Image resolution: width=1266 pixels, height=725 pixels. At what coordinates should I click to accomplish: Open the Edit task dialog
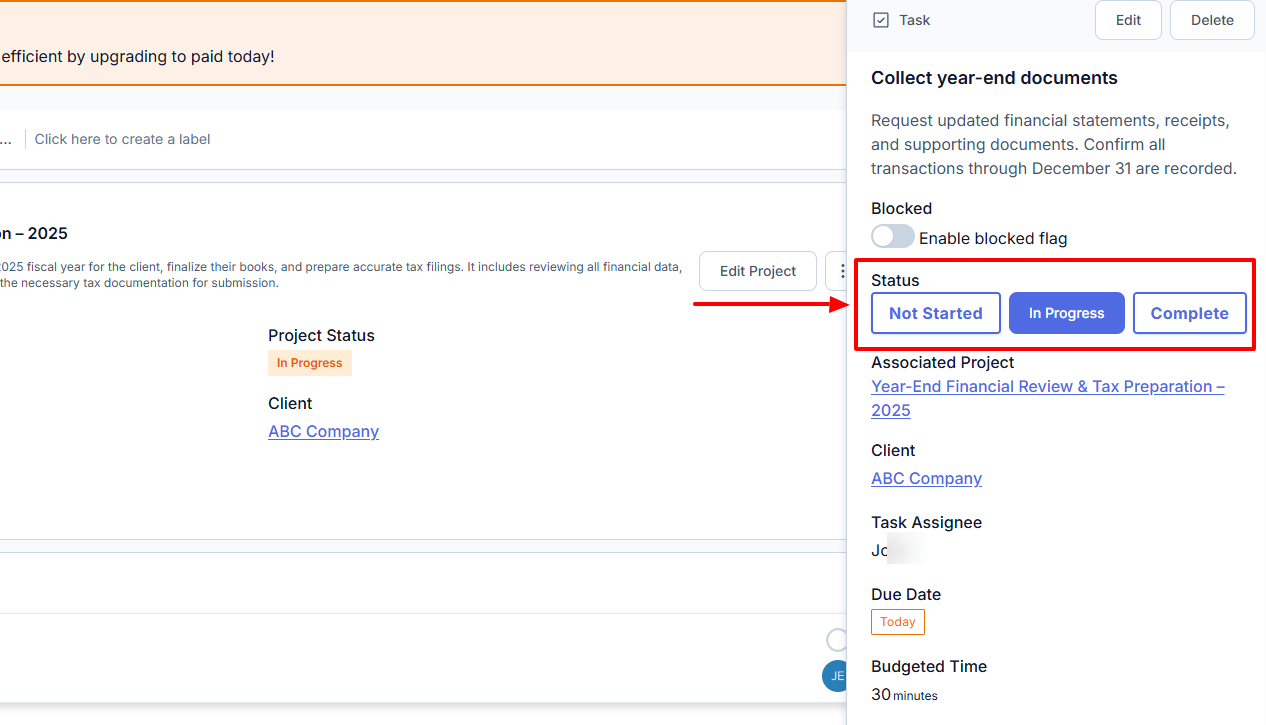pos(1128,19)
